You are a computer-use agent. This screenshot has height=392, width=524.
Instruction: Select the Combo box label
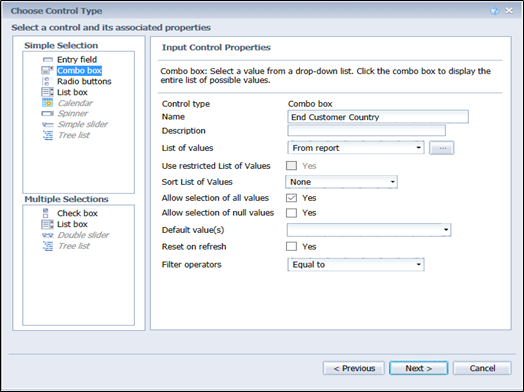pos(79,71)
